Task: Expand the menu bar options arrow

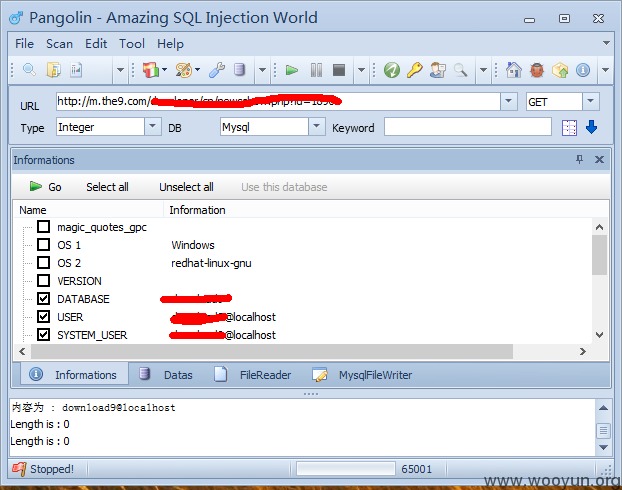Action: pos(606,43)
